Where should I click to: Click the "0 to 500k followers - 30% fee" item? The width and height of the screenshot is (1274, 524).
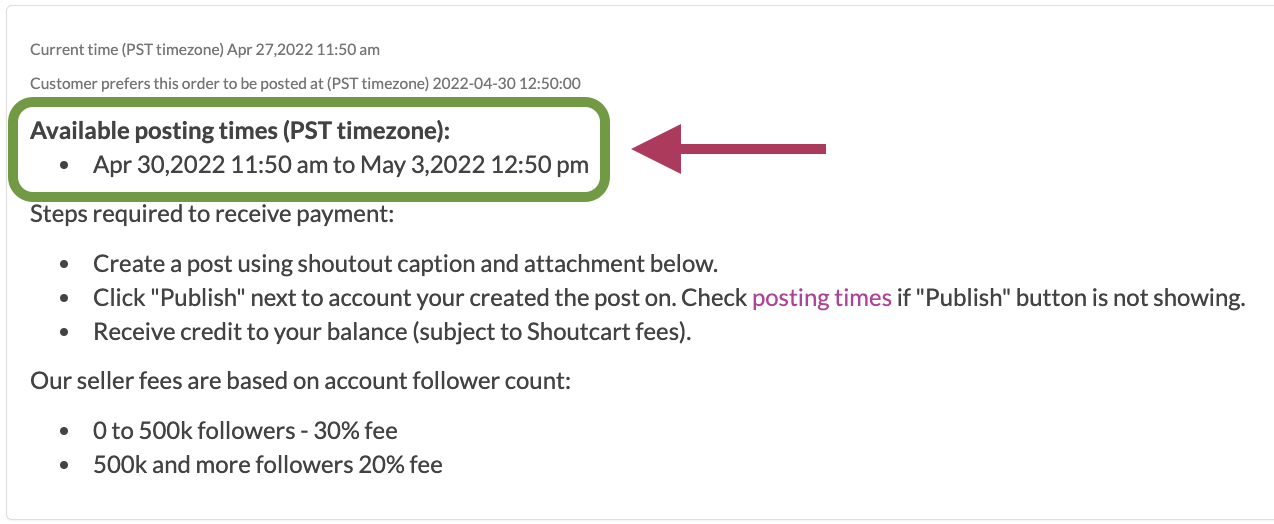click(245, 431)
